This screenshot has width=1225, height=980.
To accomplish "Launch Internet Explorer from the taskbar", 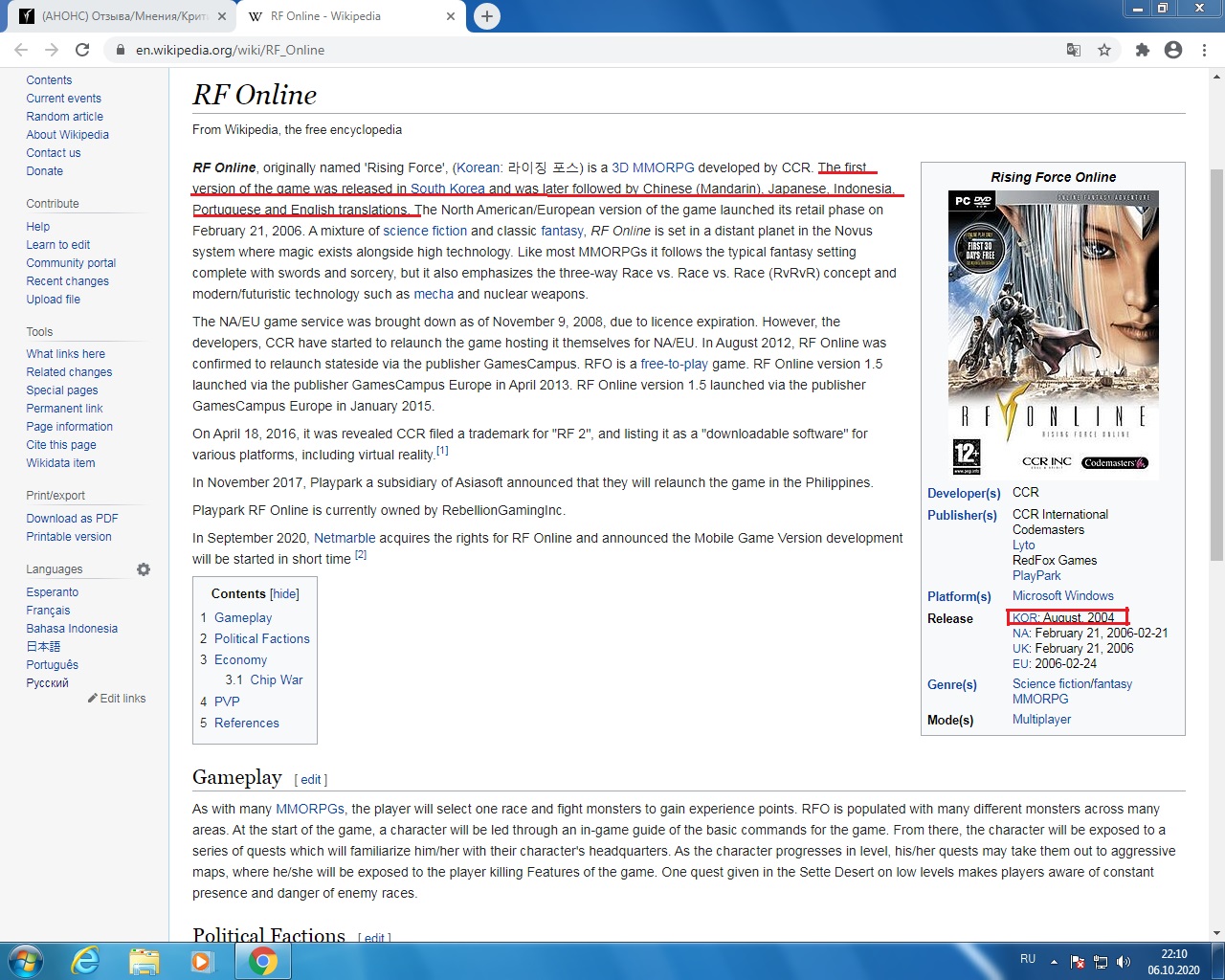I will (85, 961).
